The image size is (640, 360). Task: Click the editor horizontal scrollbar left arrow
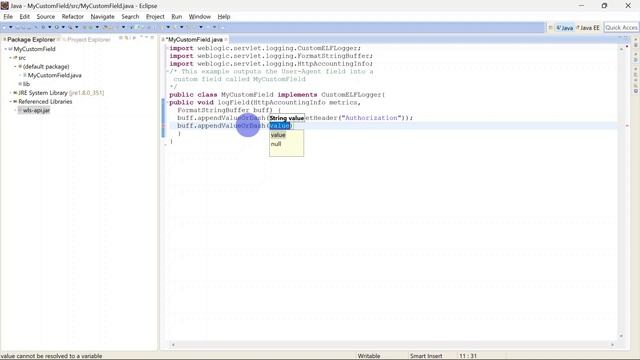point(173,345)
